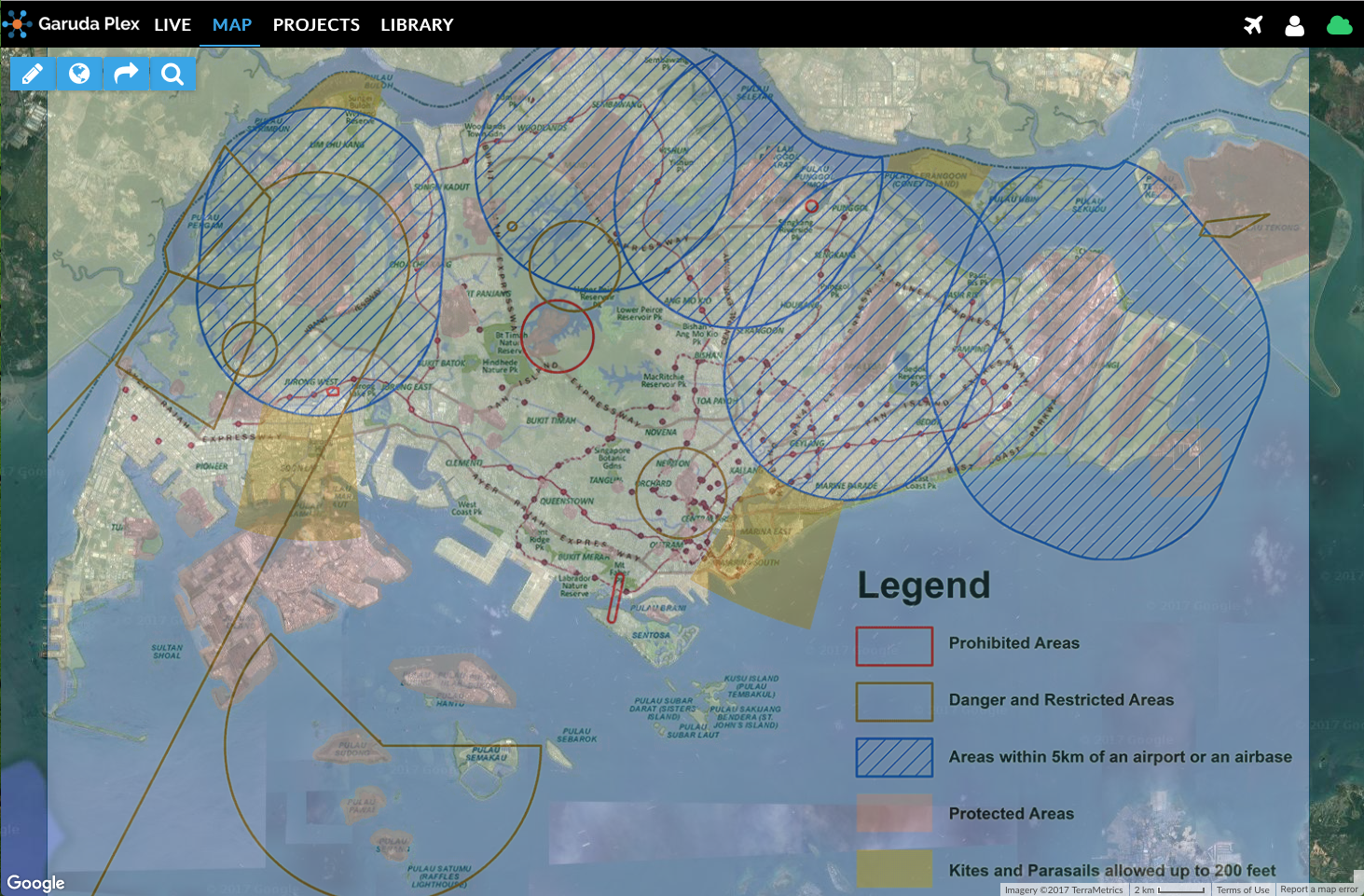Click the MacRitchie Reservoir map label
The image size is (1364, 896).
664,380
